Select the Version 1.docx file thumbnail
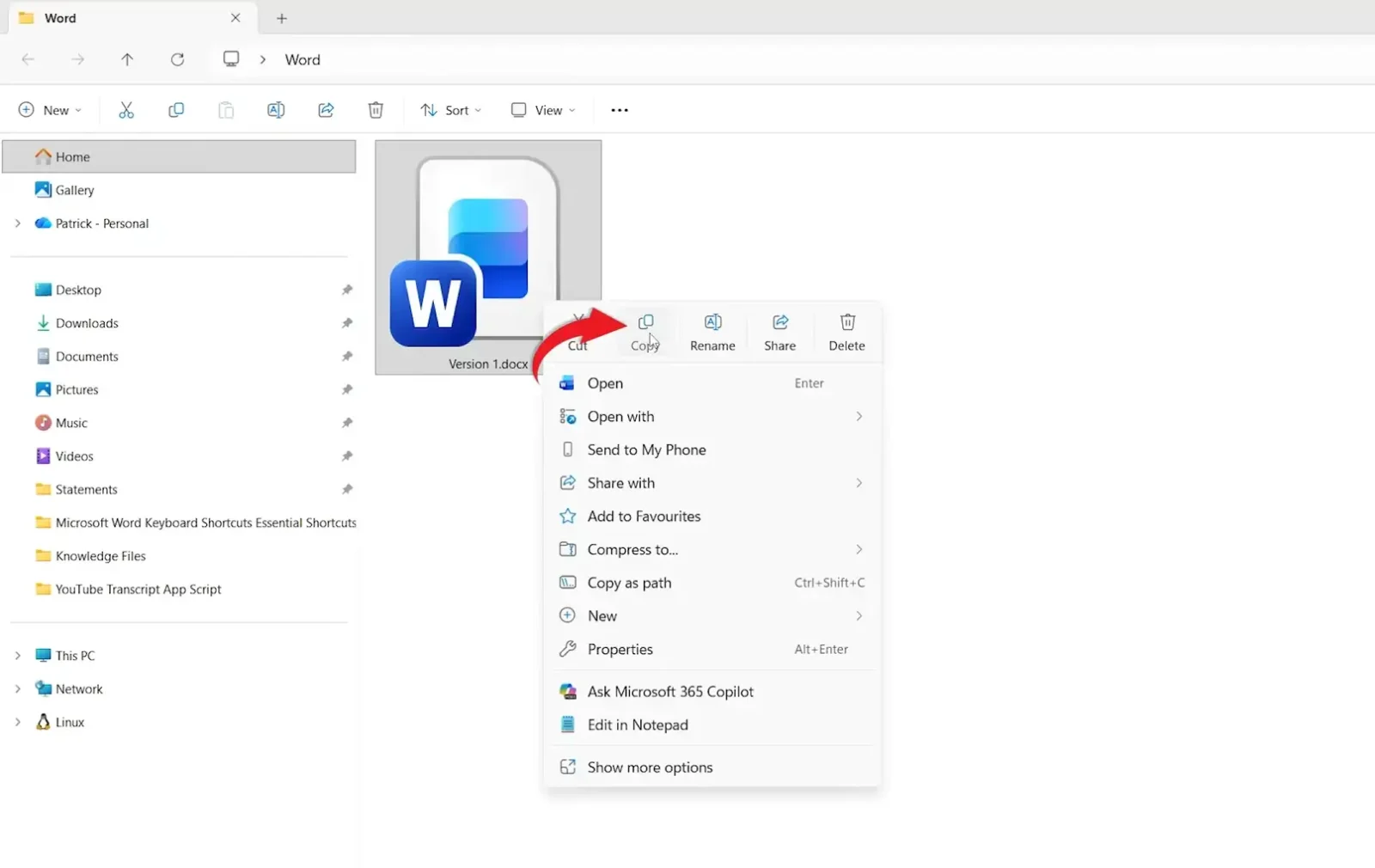Viewport: 1375px width, 868px height. pyautogui.click(x=488, y=257)
